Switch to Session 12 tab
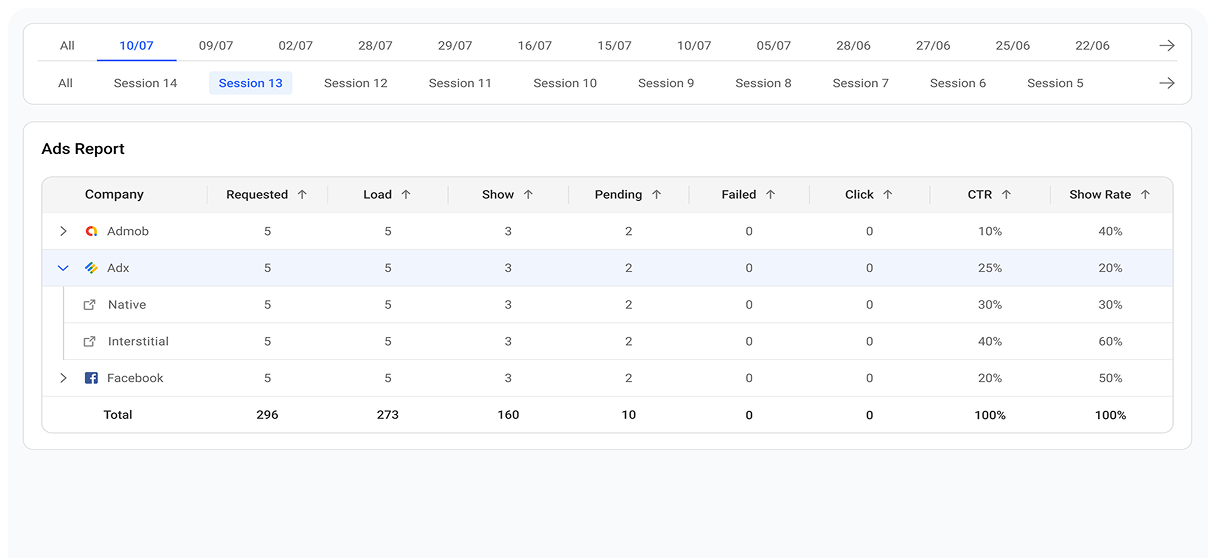Screen dimensions: 1216x558 (355, 83)
